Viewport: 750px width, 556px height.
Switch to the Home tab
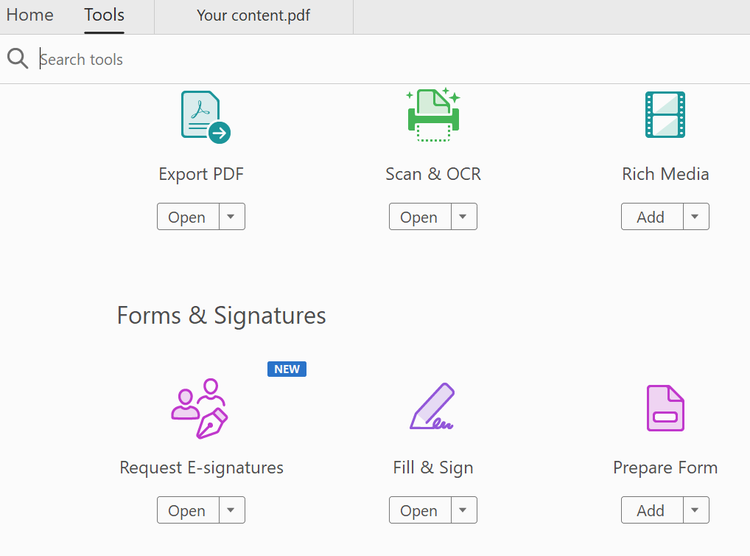(30, 15)
